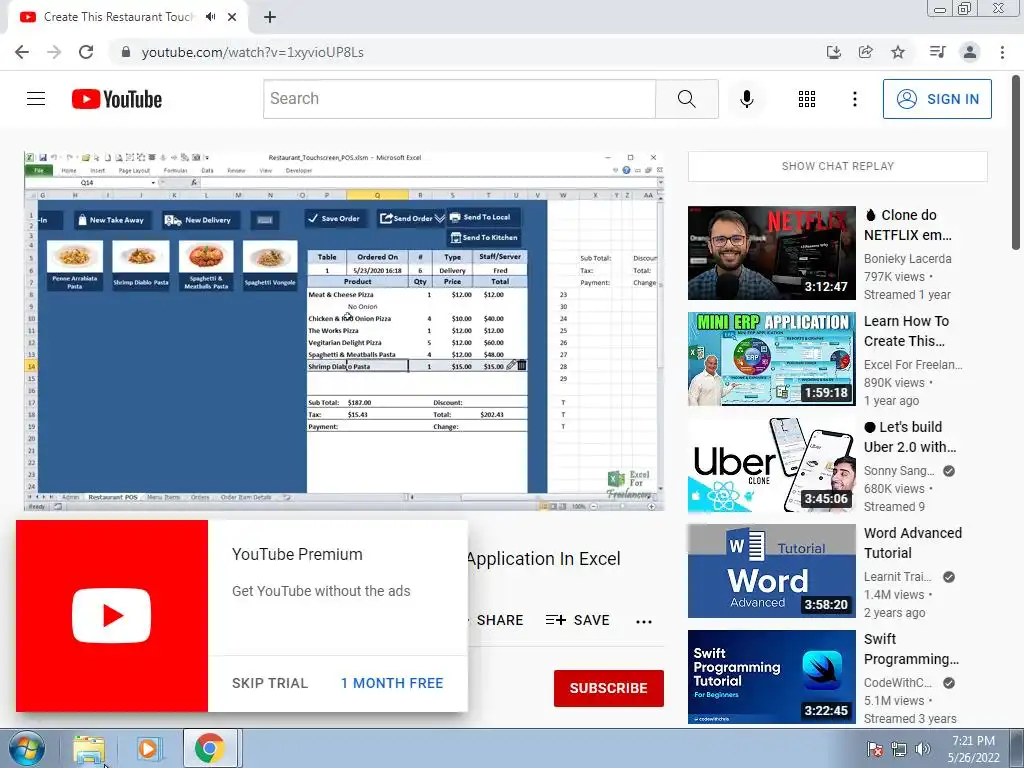Click the lock icon in address bar
Screen dimensions: 1024x768
pyautogui.click(x=126, y=52)
